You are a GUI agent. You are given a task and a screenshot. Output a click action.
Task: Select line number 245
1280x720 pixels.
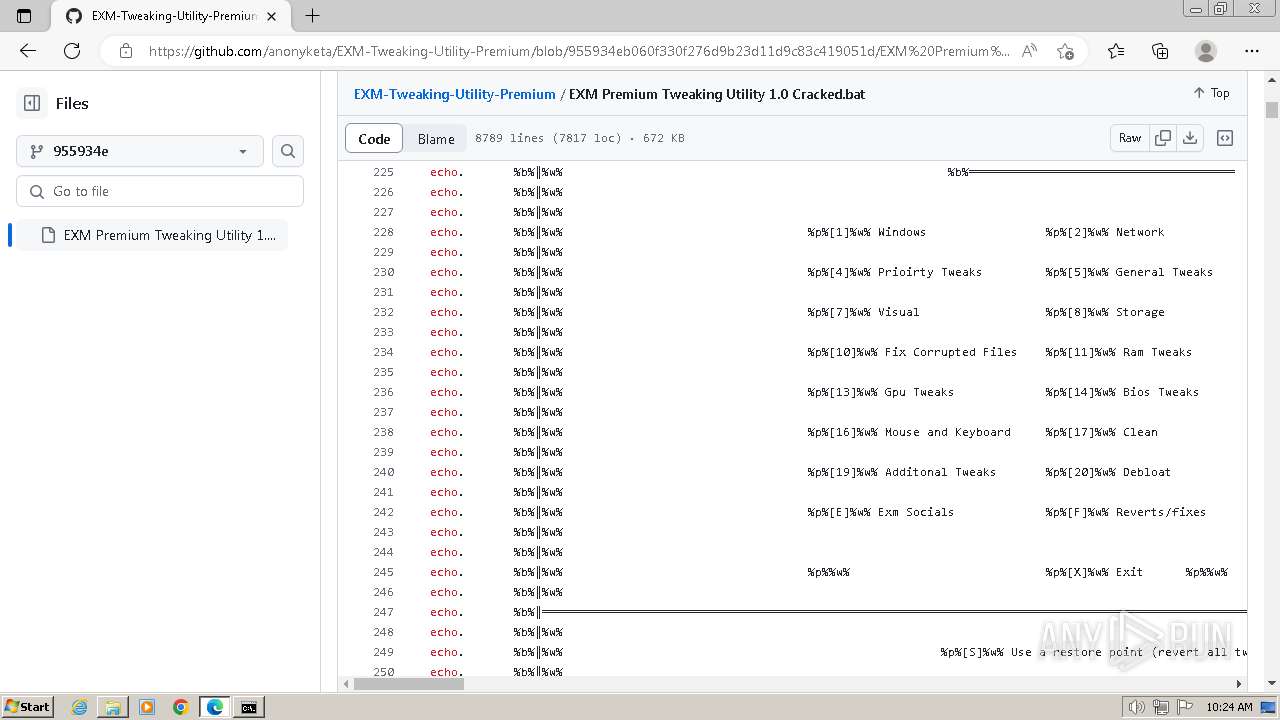(x=384, y=572)
